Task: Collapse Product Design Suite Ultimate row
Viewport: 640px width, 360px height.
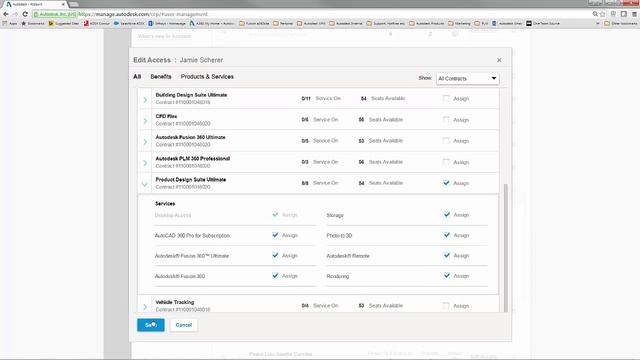Action: point(144,184)
